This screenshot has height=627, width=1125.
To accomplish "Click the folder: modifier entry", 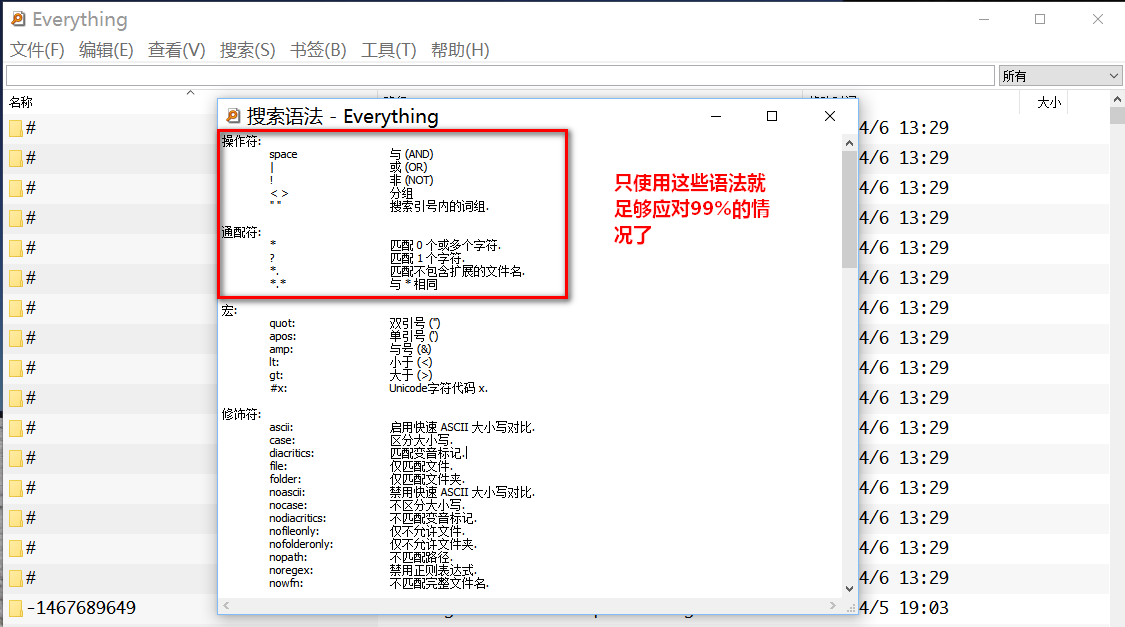I will [285, 479].
